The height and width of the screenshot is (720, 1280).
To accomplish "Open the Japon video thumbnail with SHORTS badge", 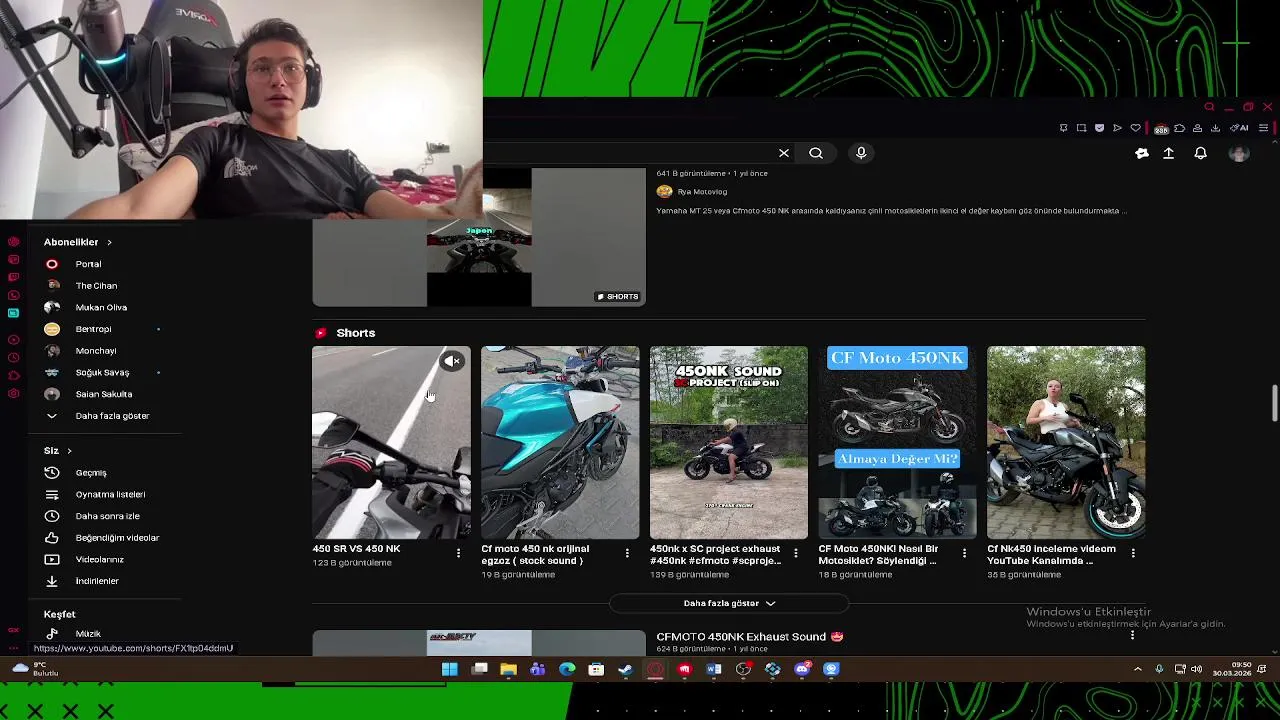I will (479, 237).
